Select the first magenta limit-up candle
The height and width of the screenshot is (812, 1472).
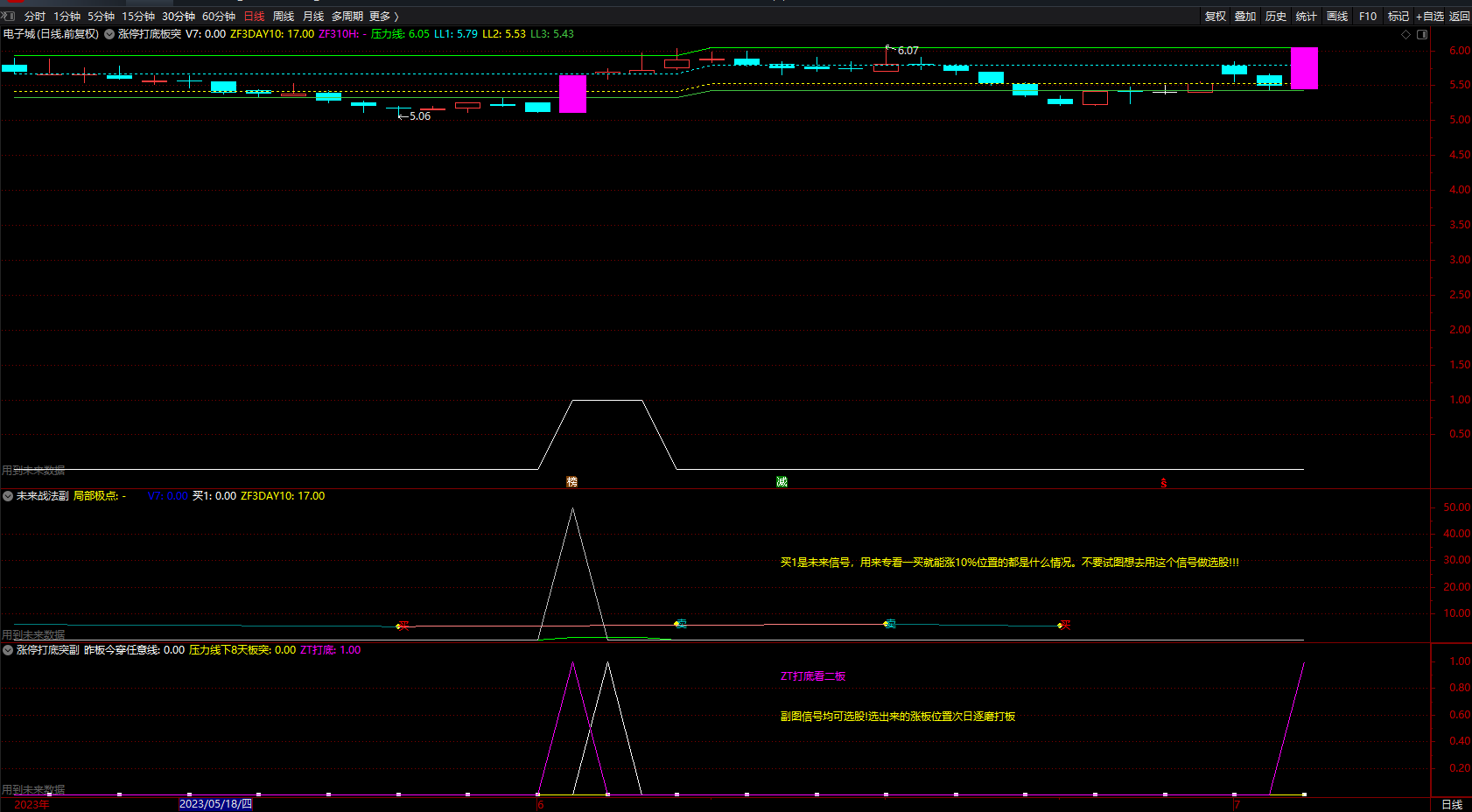[x=572, y=94]
